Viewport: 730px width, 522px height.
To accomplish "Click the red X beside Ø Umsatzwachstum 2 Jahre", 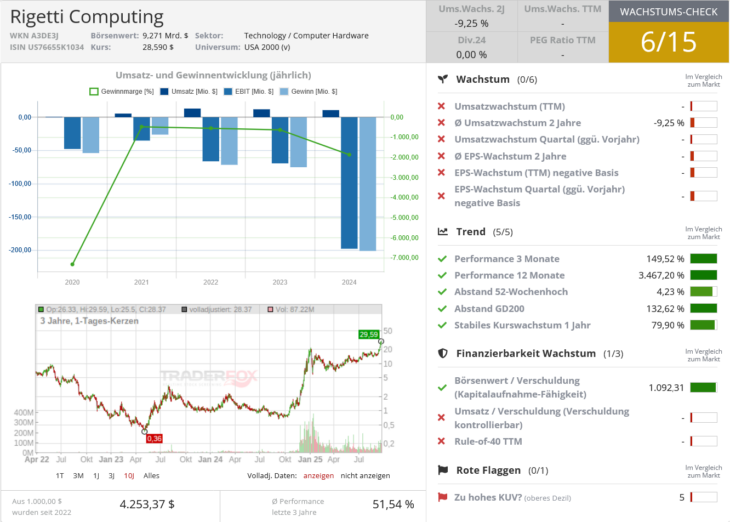I will 441,122.
